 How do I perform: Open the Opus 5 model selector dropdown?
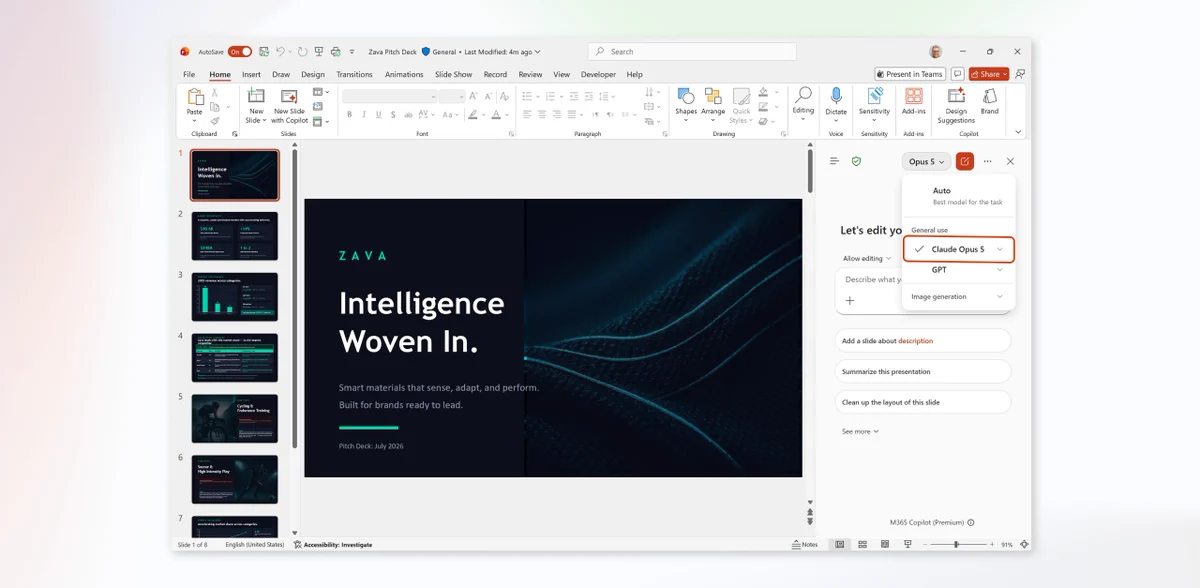pyautogui.click(x=927, y=161)
